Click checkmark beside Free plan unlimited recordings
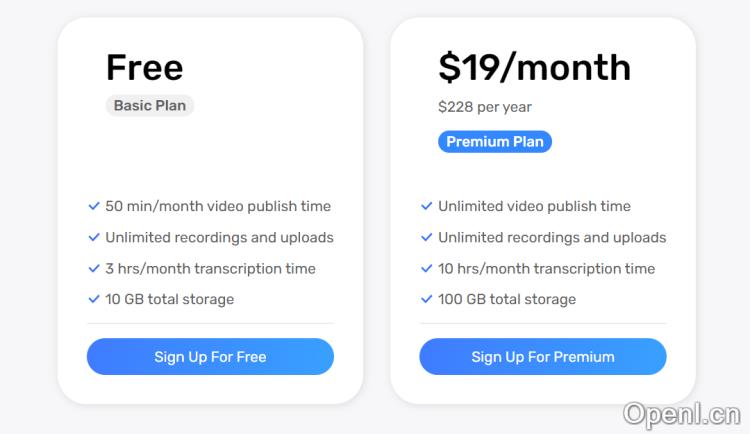This screenshot has width=750, height=434. click(x=94, y=238)
